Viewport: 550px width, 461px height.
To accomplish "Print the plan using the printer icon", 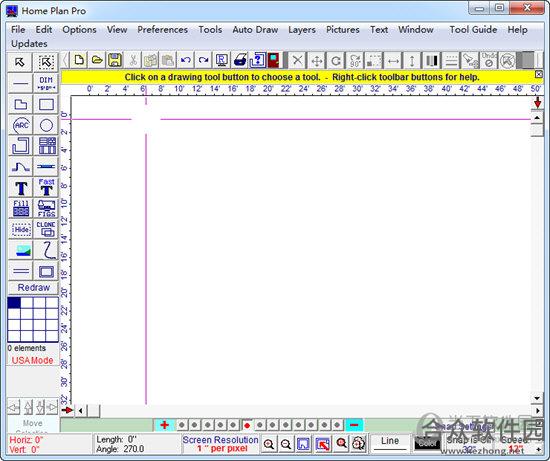I will (x=240, y=60).
